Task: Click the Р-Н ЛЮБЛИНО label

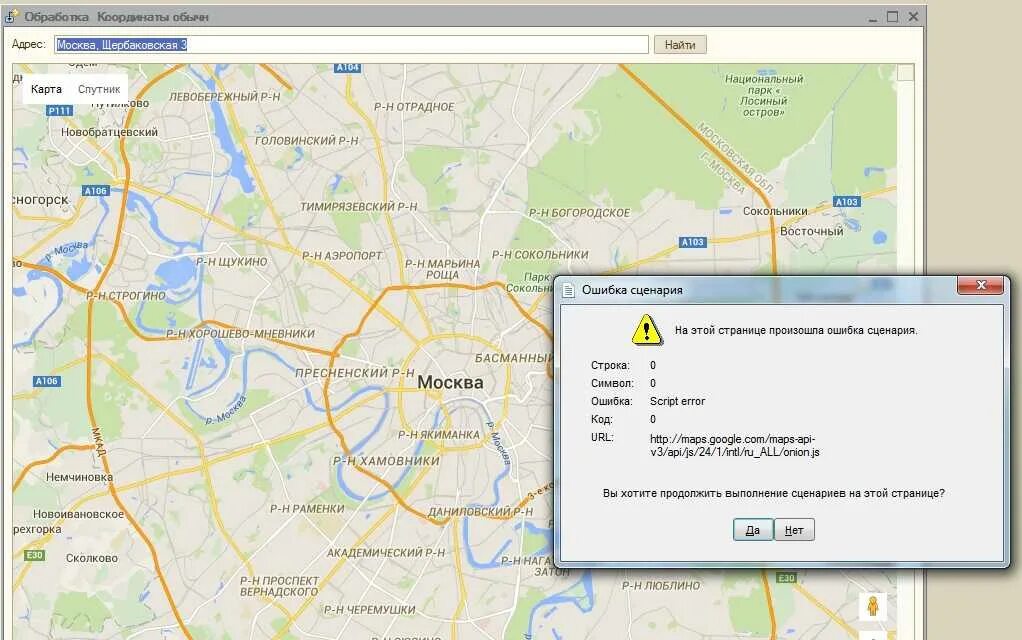Action: click(x=661, y=586)
